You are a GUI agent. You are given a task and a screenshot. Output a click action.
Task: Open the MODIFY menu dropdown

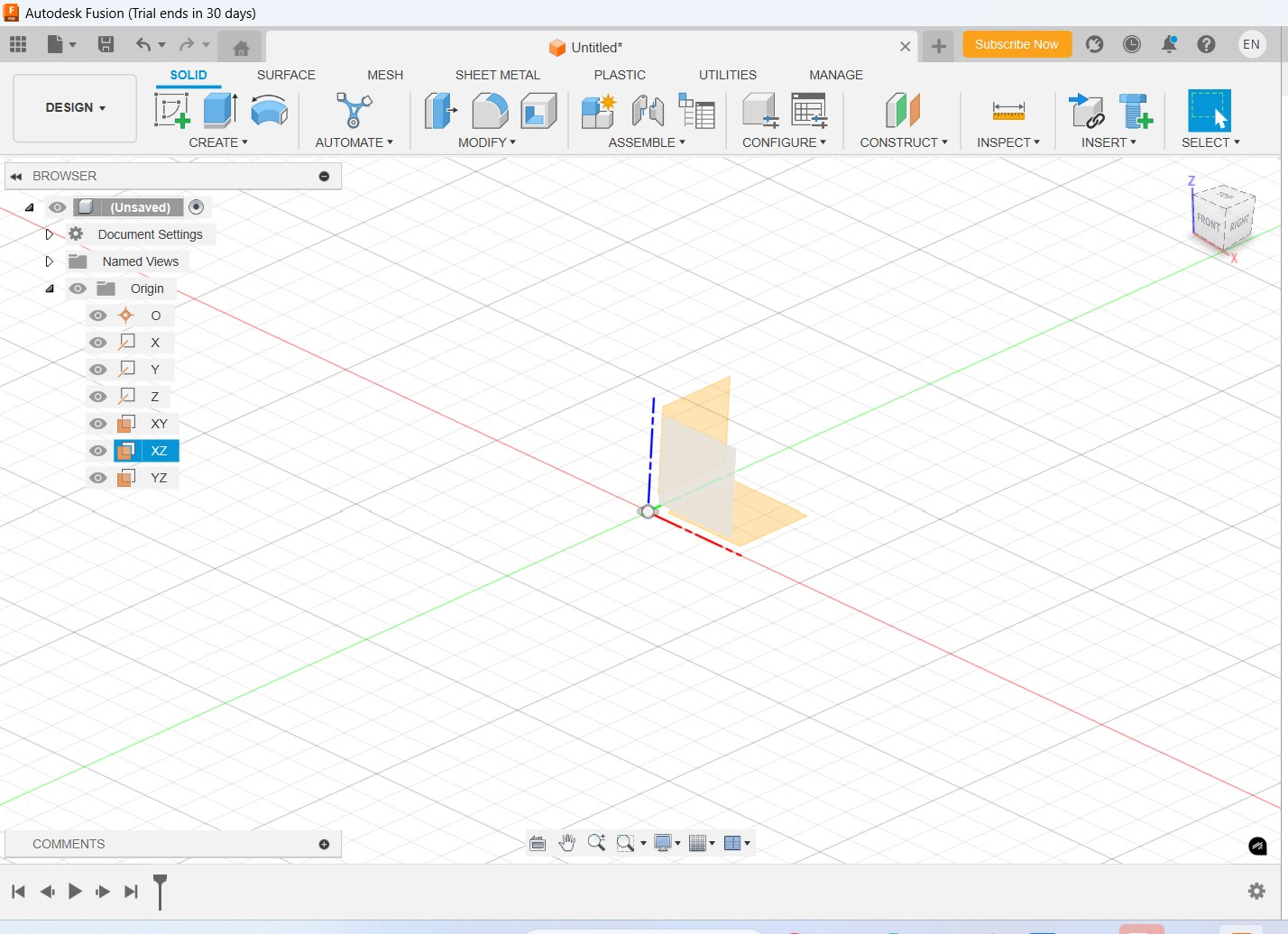click(487, 142)
